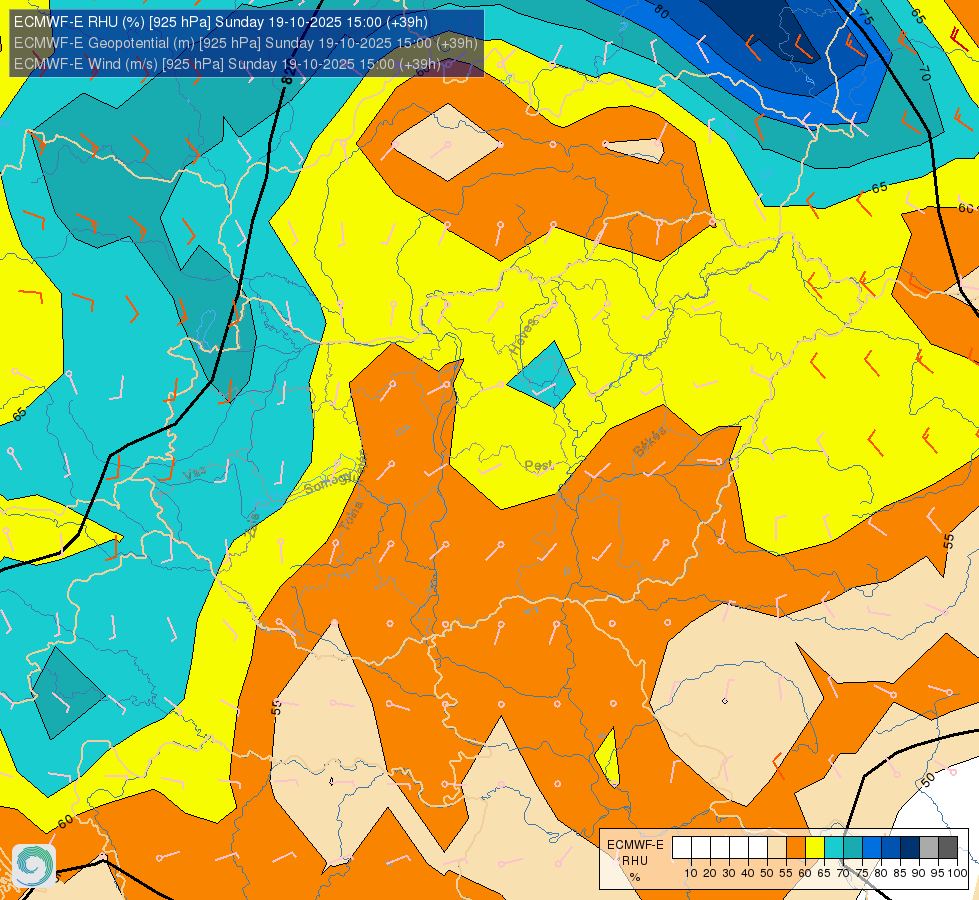Click the legend tick value 100
This screenshot has width=979, height=900.
957,873
